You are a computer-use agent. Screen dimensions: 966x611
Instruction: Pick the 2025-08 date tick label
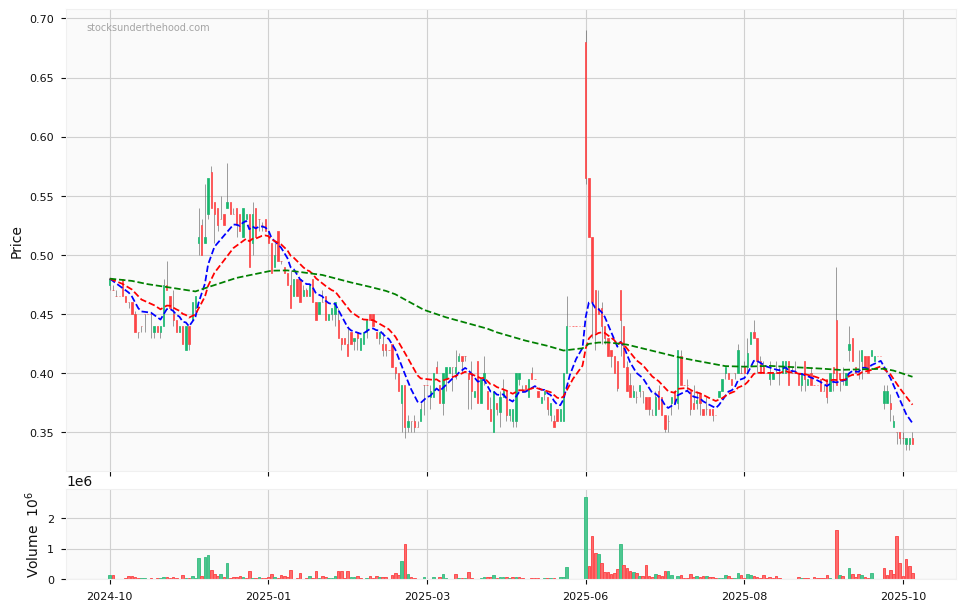point(744,596)
